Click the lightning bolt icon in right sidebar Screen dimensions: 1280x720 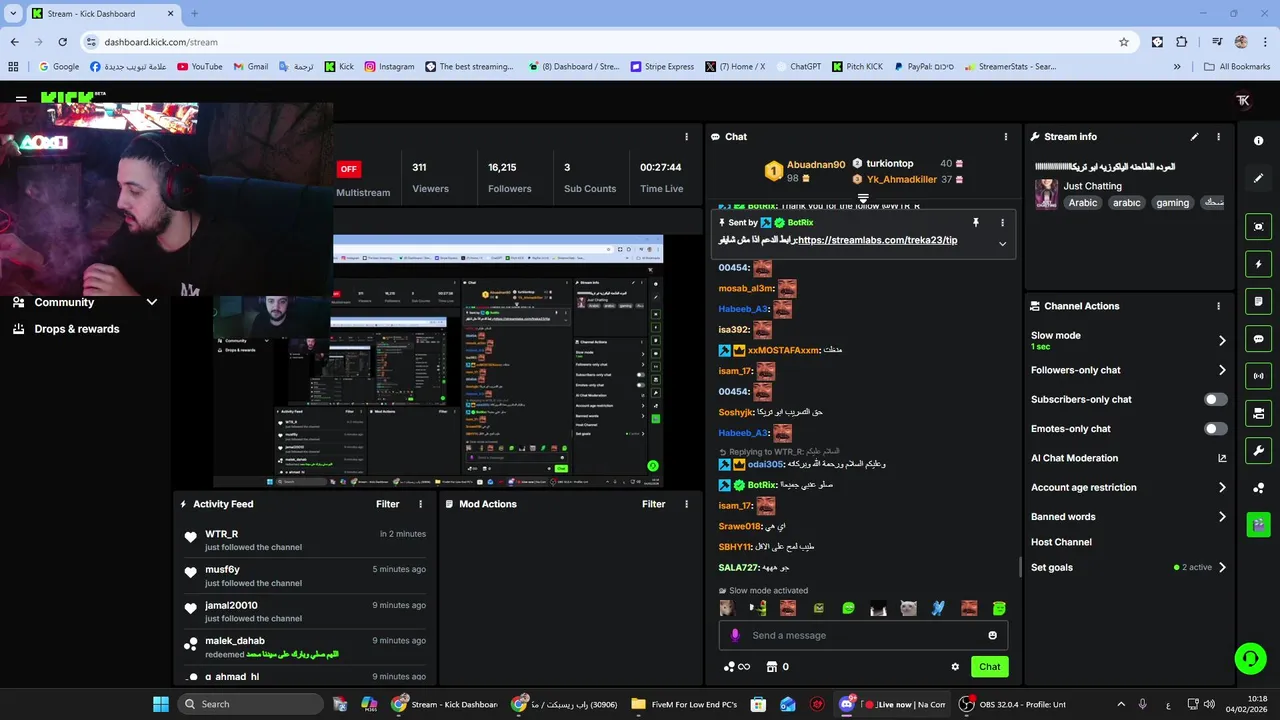1258,264
